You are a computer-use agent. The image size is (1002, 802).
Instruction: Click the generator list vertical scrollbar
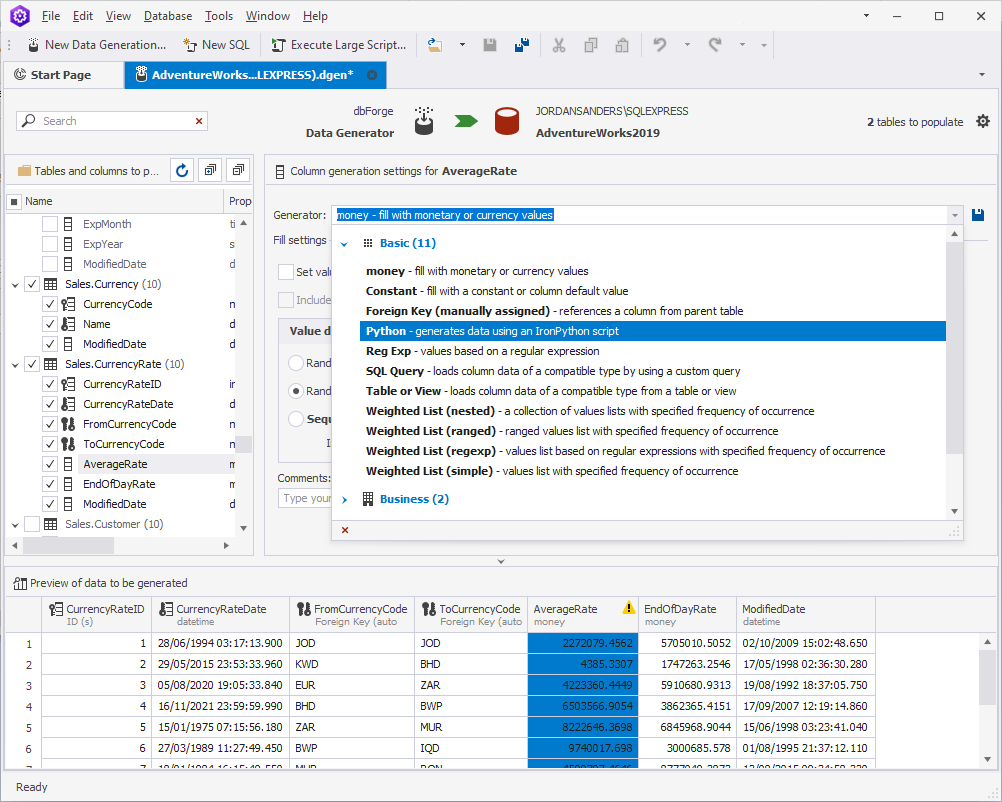coord(954,348)
